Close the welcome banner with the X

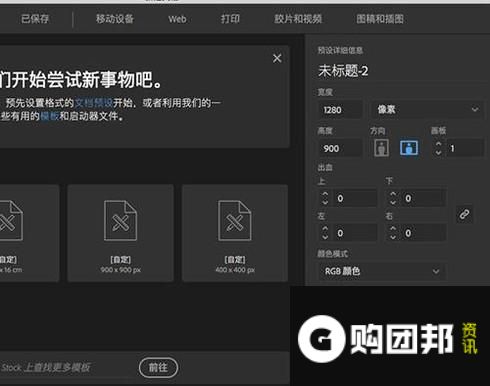pos(277,58)
